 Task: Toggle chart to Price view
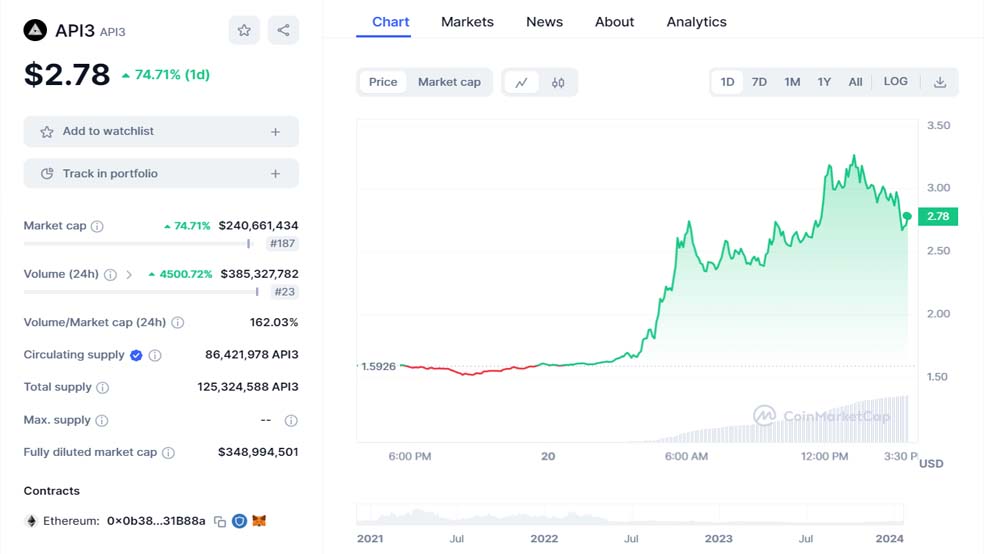(383, 82)
